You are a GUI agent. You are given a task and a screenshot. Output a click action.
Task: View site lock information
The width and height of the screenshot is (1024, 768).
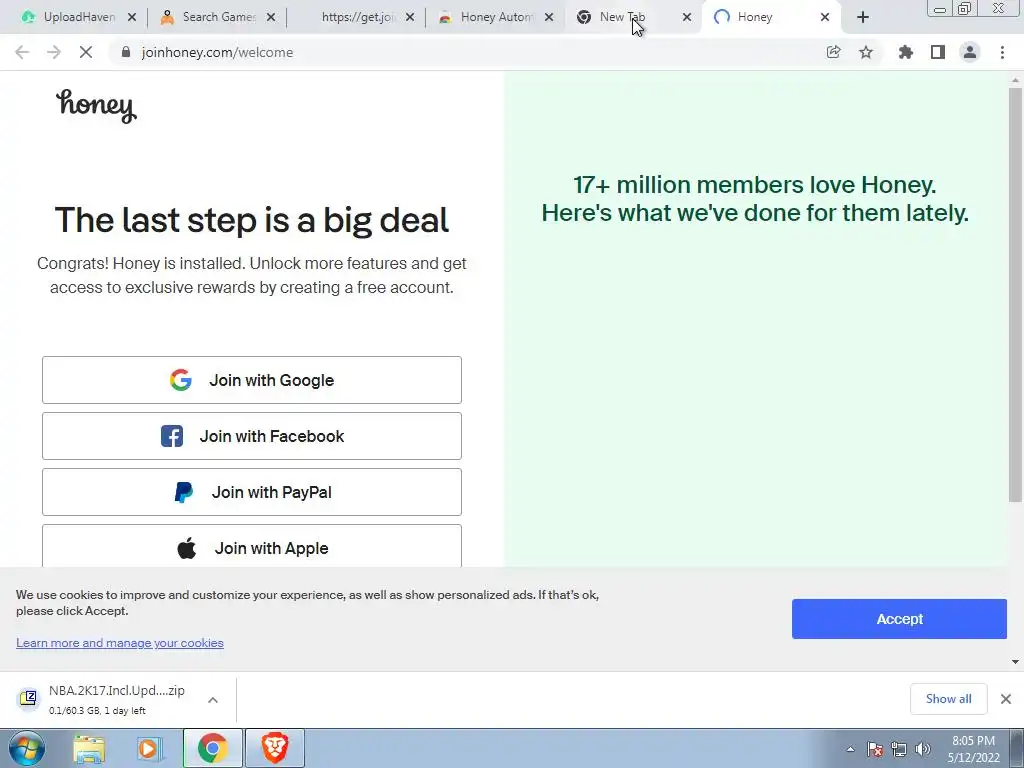[x=126, y=52]
